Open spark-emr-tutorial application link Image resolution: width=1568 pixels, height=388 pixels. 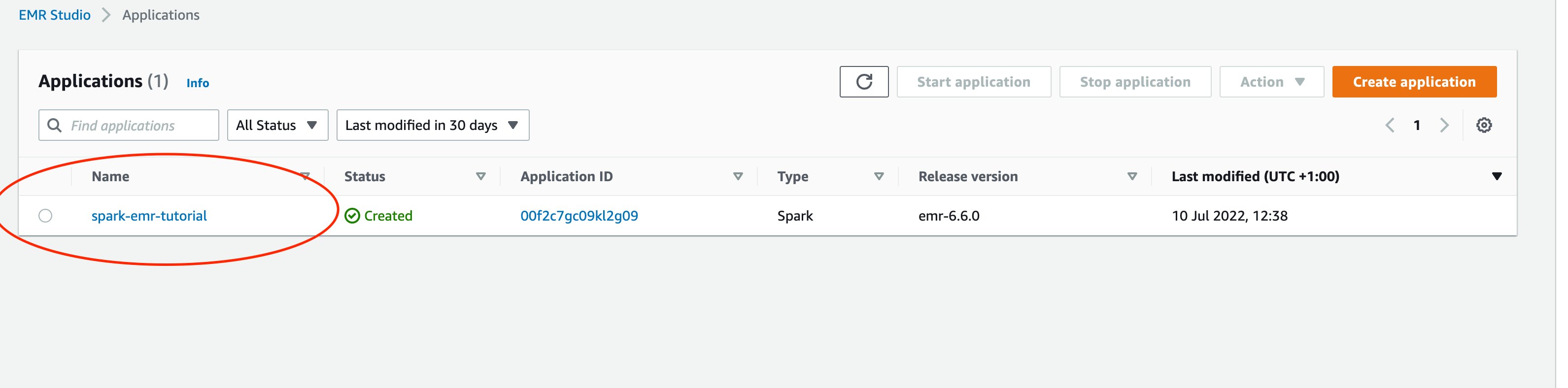(x=149, y=216)
